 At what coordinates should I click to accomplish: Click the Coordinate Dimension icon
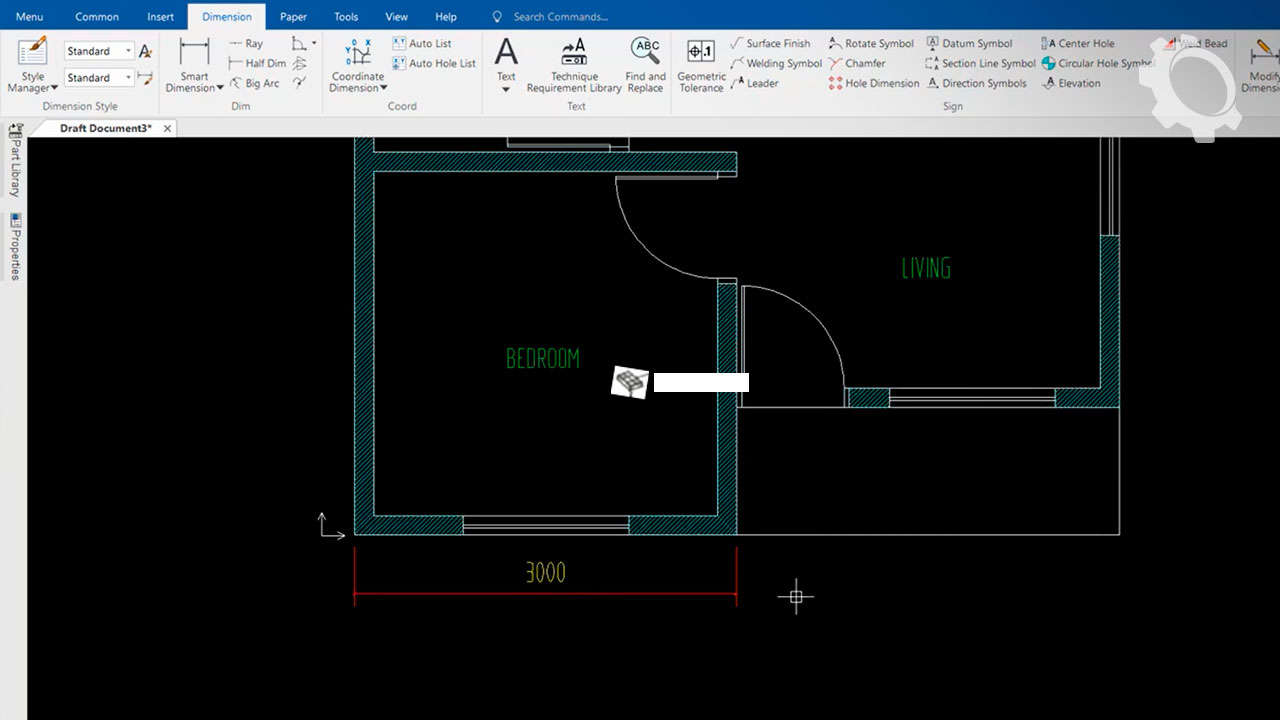coord(357,64)
